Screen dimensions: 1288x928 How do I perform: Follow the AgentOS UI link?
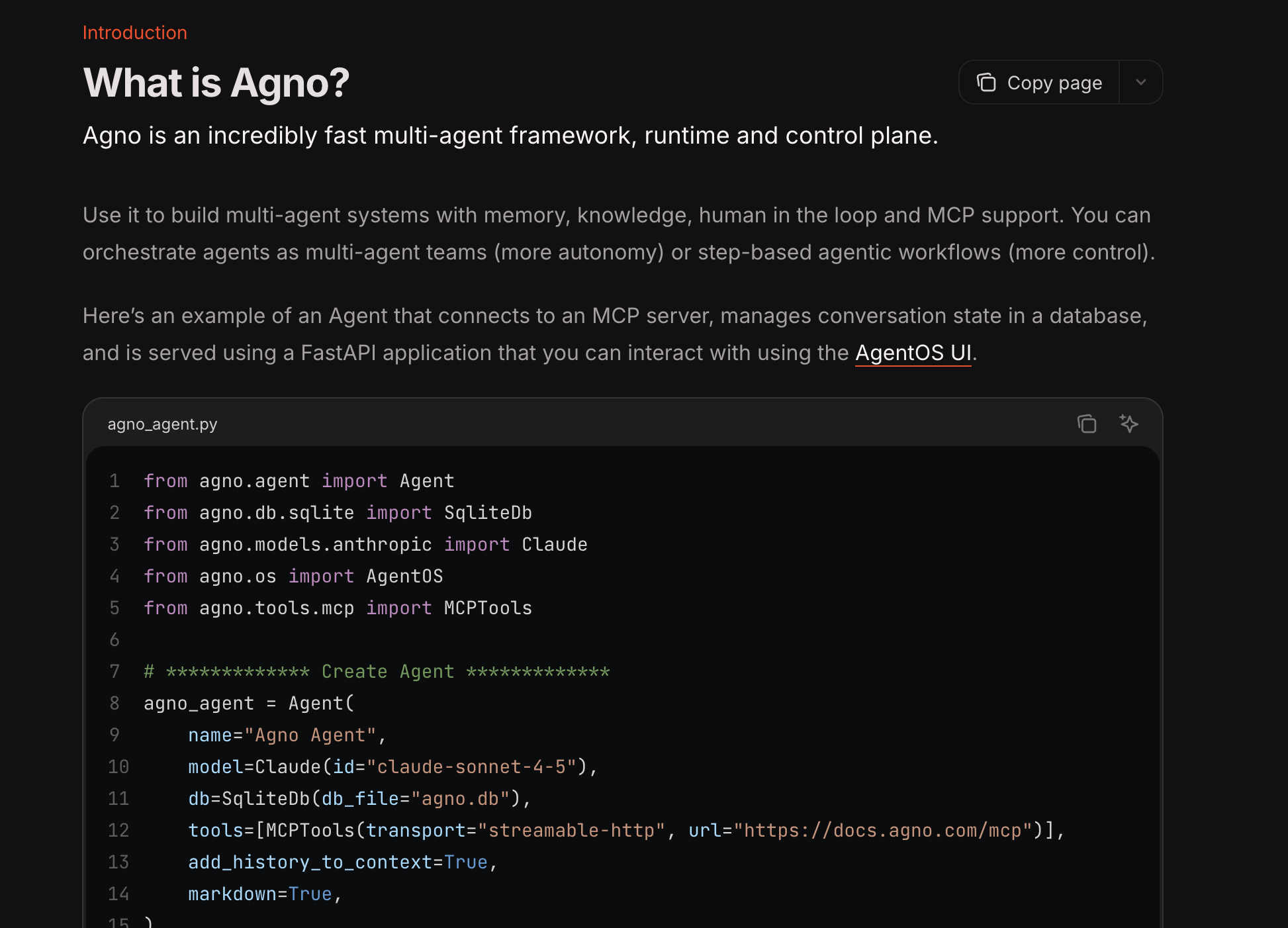point(913,353)
